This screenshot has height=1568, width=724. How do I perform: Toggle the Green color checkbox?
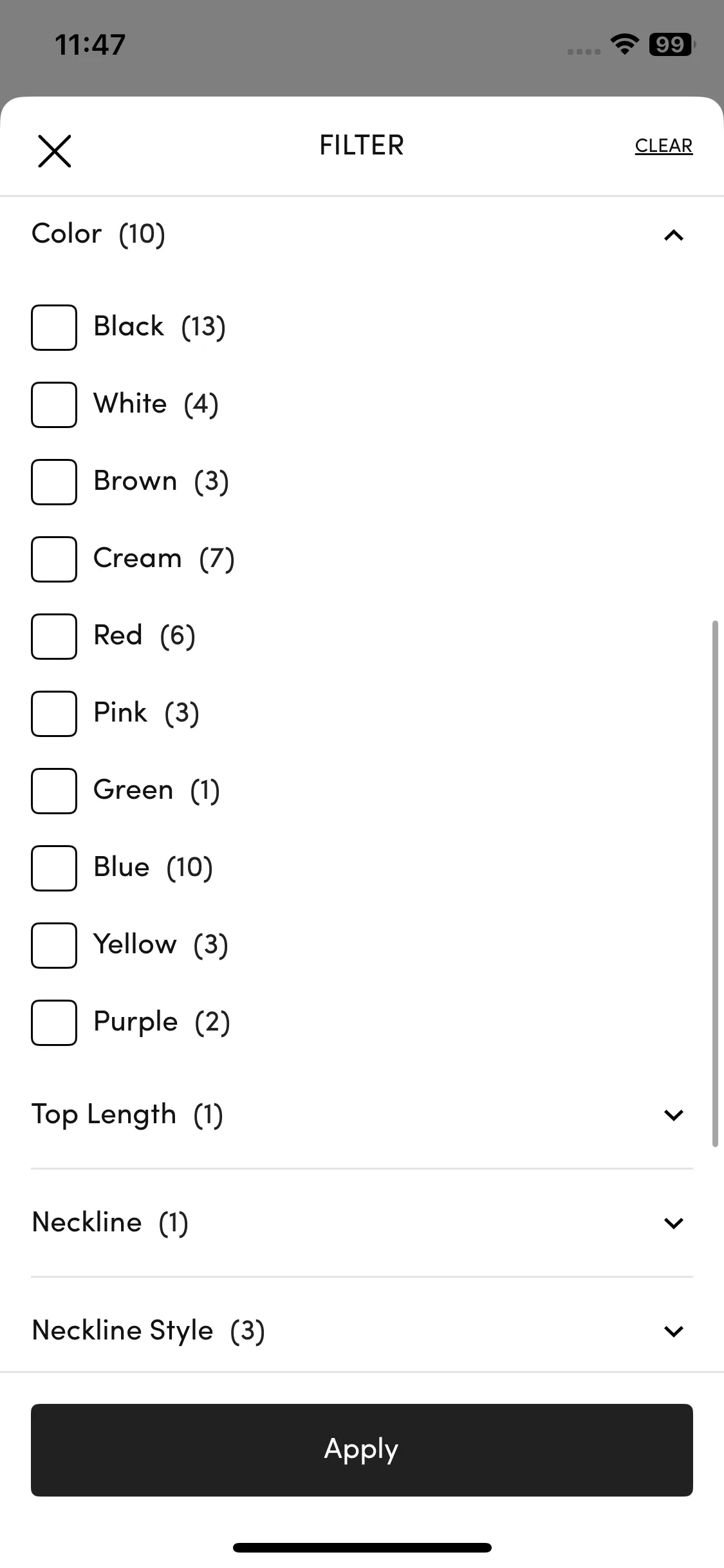(x=54, y=790)
